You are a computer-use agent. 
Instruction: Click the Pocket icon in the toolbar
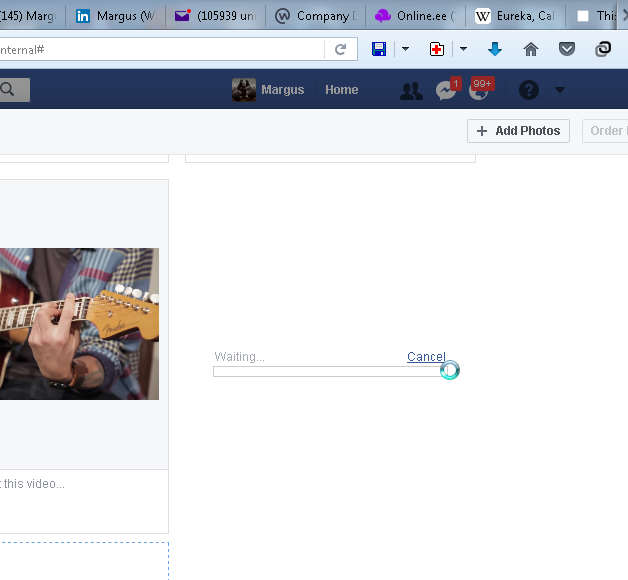click(567, 49)
